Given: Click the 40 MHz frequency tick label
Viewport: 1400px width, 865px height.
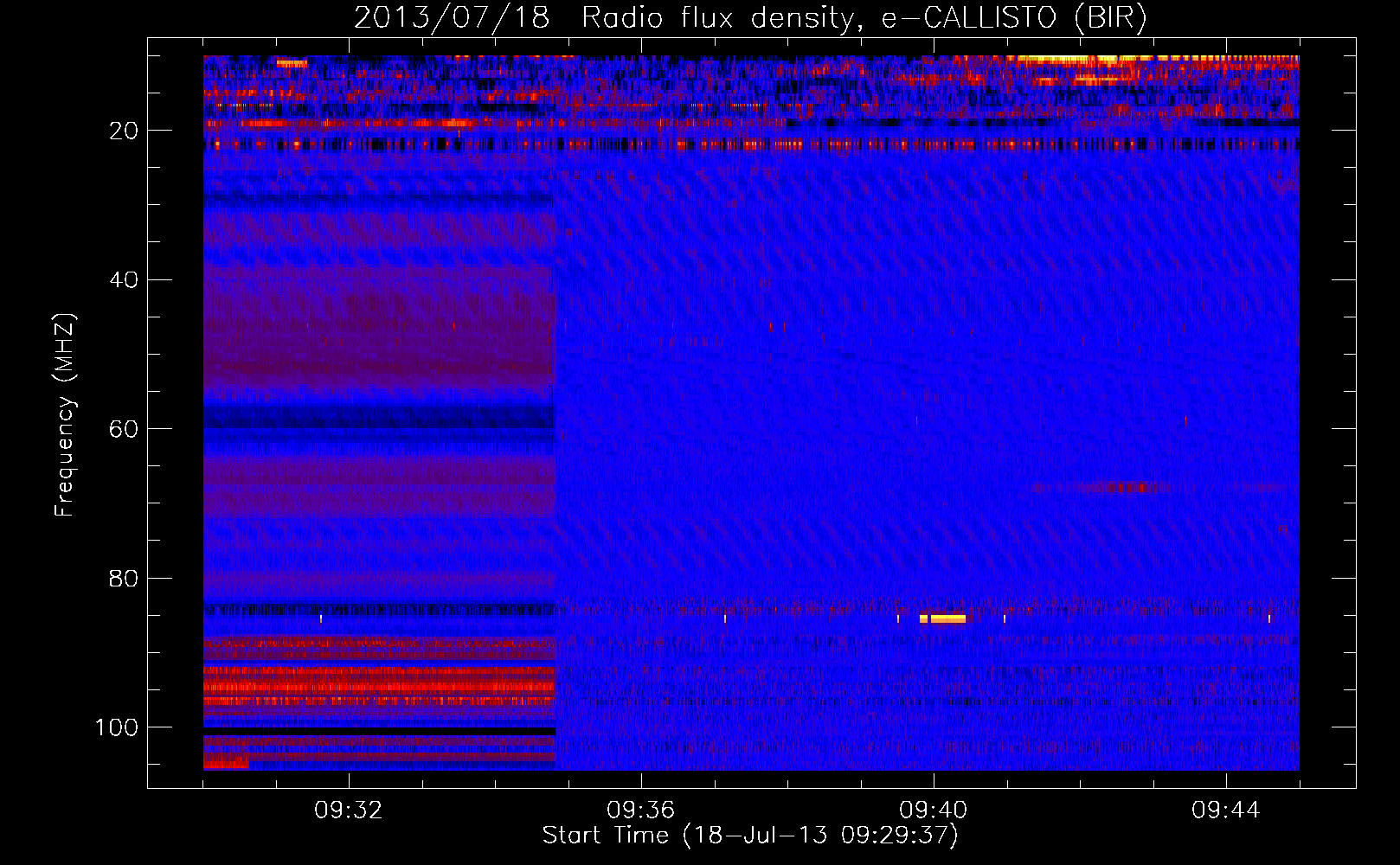Looking at the screenshot, I should click(124, 280).
